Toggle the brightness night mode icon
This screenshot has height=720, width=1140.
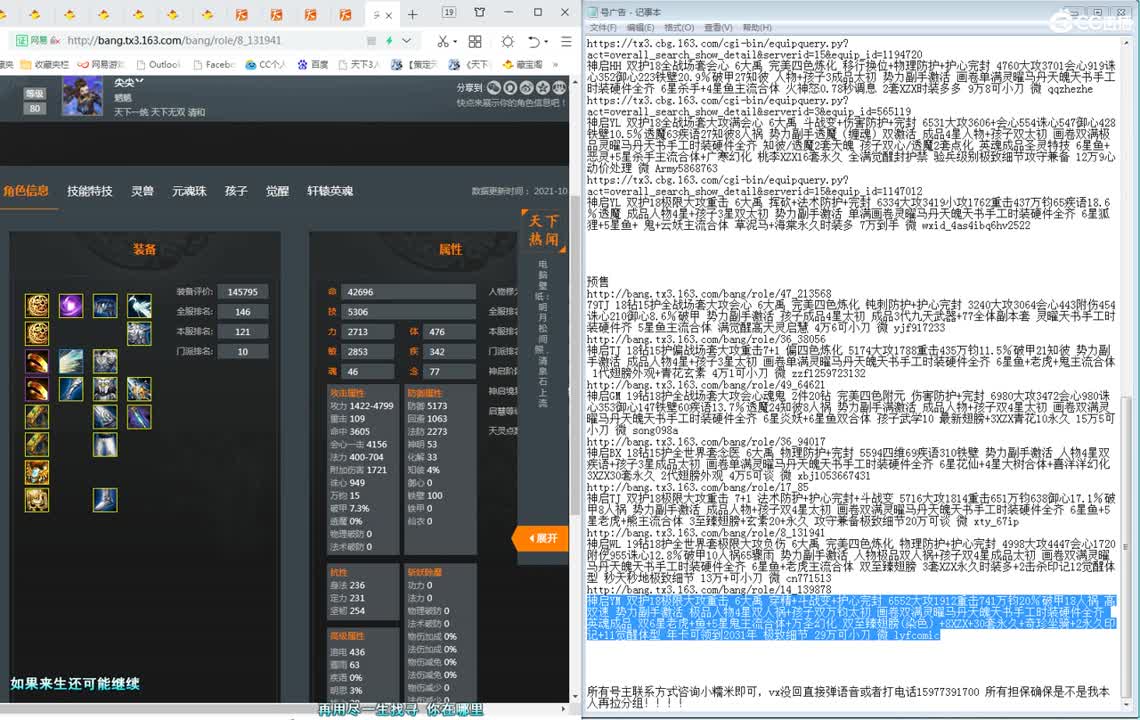point(508,41)
